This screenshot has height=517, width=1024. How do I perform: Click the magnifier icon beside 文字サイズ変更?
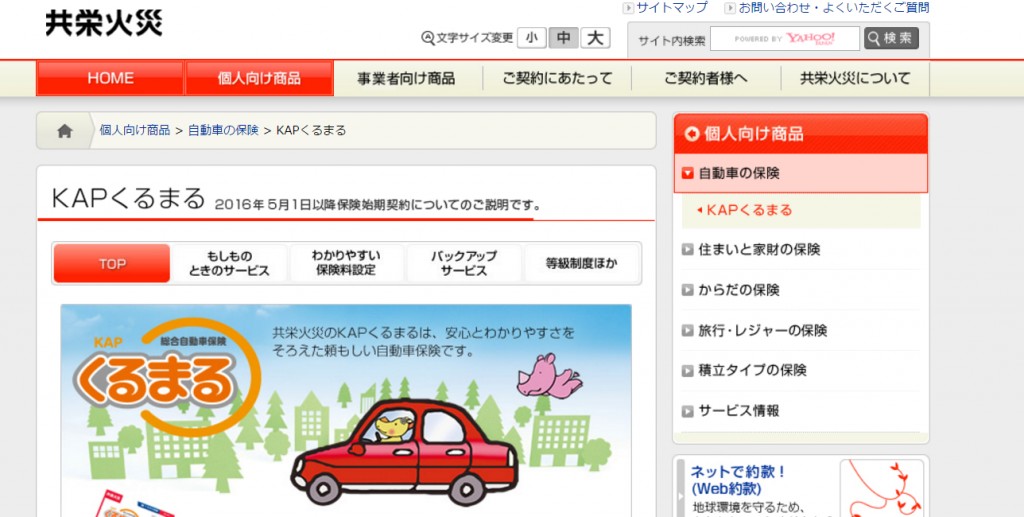(x=428, y=38)
